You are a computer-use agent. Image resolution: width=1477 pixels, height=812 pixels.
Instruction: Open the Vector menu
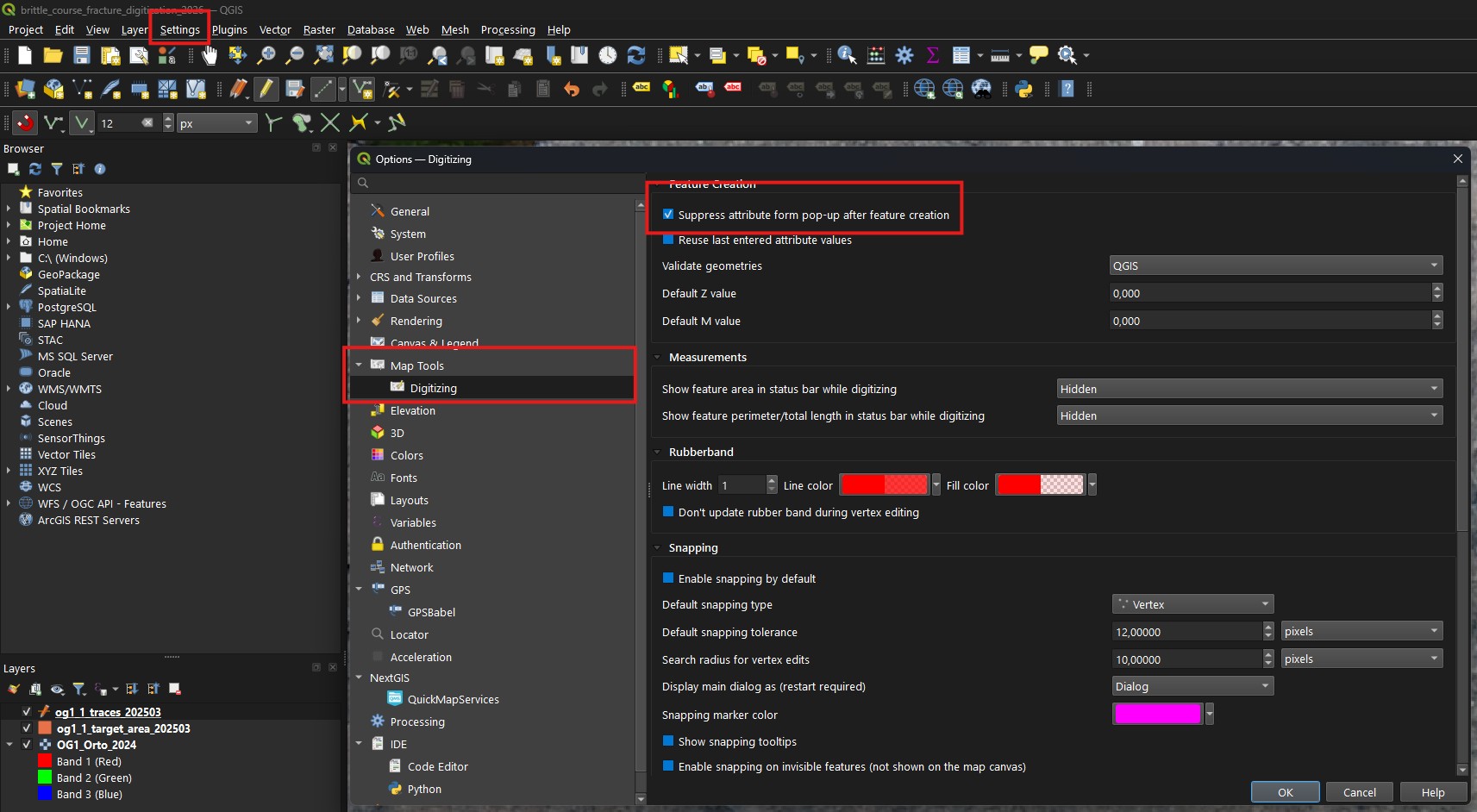pyautogui.click(x=275, y=29)
